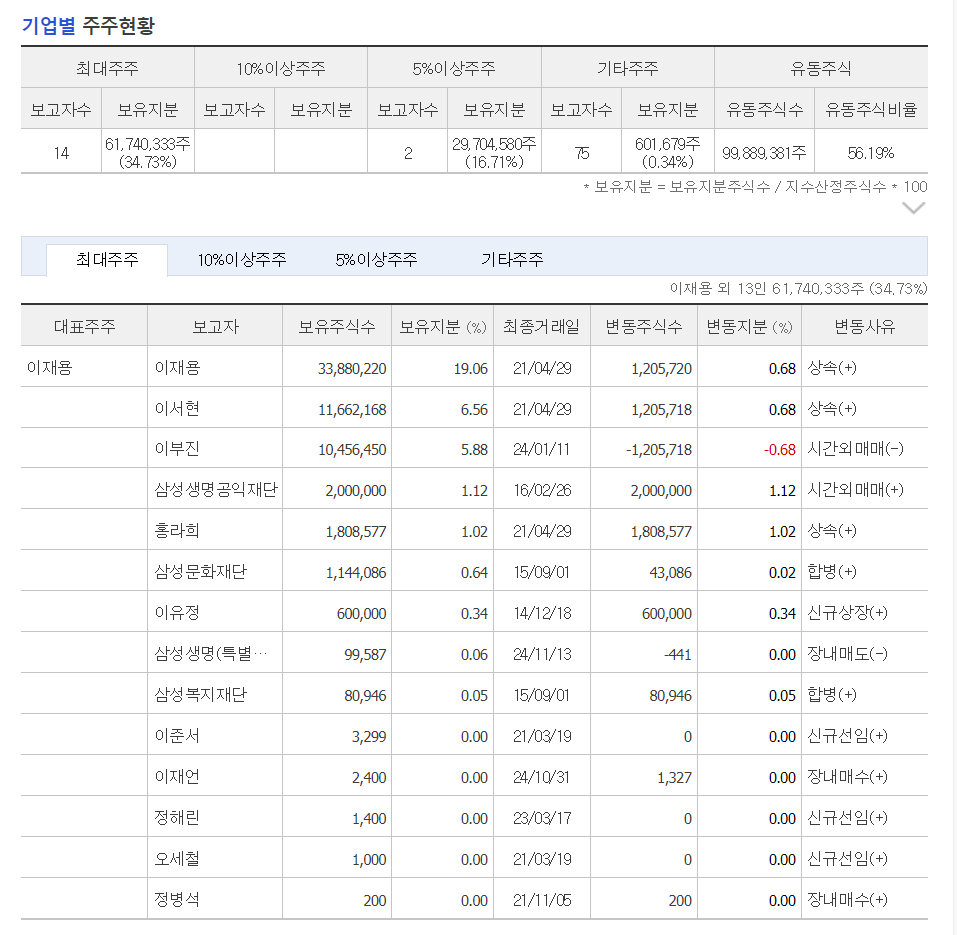Click the 유동주식비율 56.19% cell
The image size is (957, 935).
[871, 153]
